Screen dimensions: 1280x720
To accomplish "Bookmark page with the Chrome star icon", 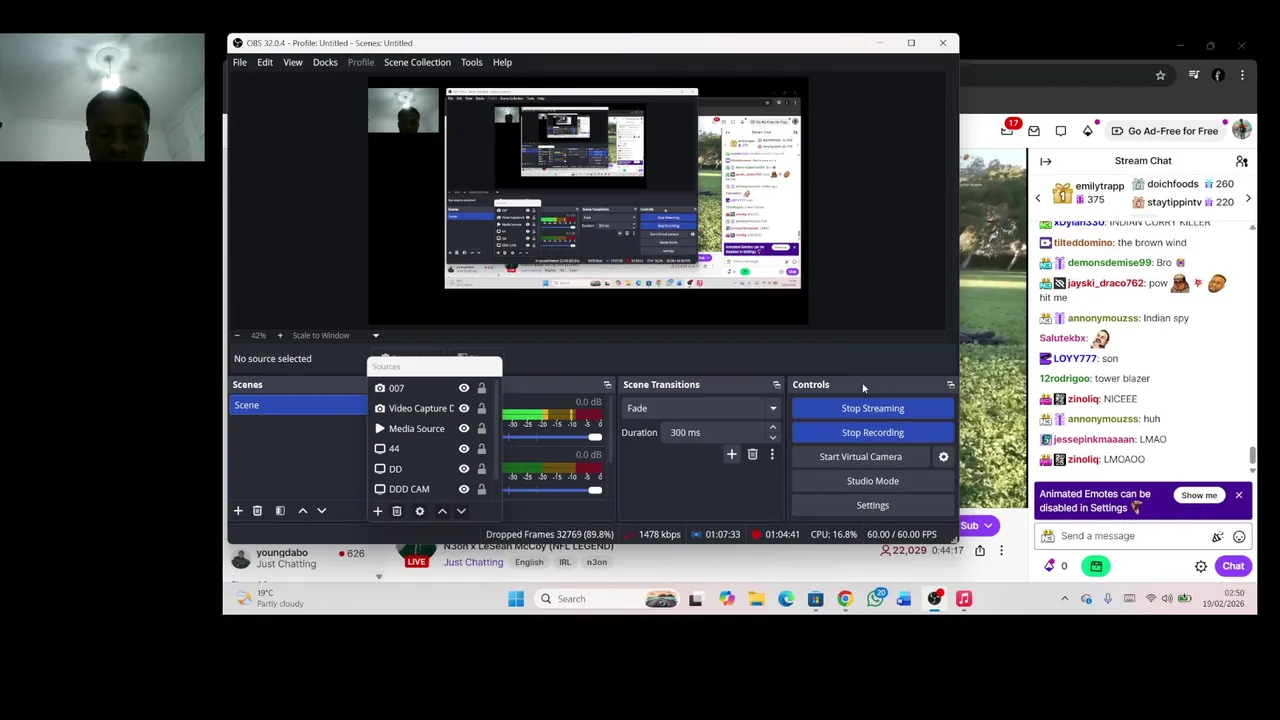I will pyautogui.click(x=1160, y=75).
